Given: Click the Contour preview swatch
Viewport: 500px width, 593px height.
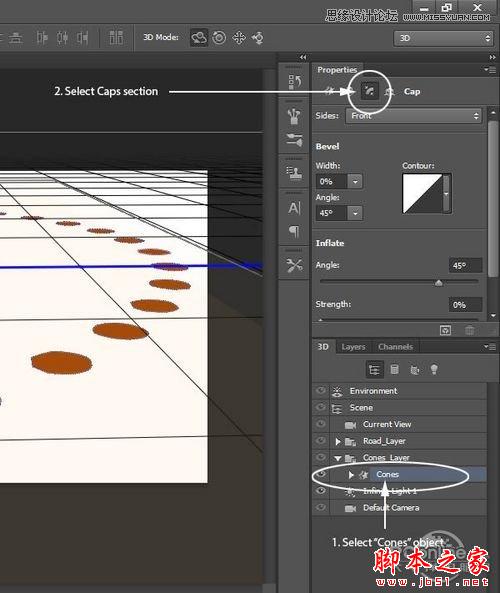Looking at the screenshot, I should 422,194.
